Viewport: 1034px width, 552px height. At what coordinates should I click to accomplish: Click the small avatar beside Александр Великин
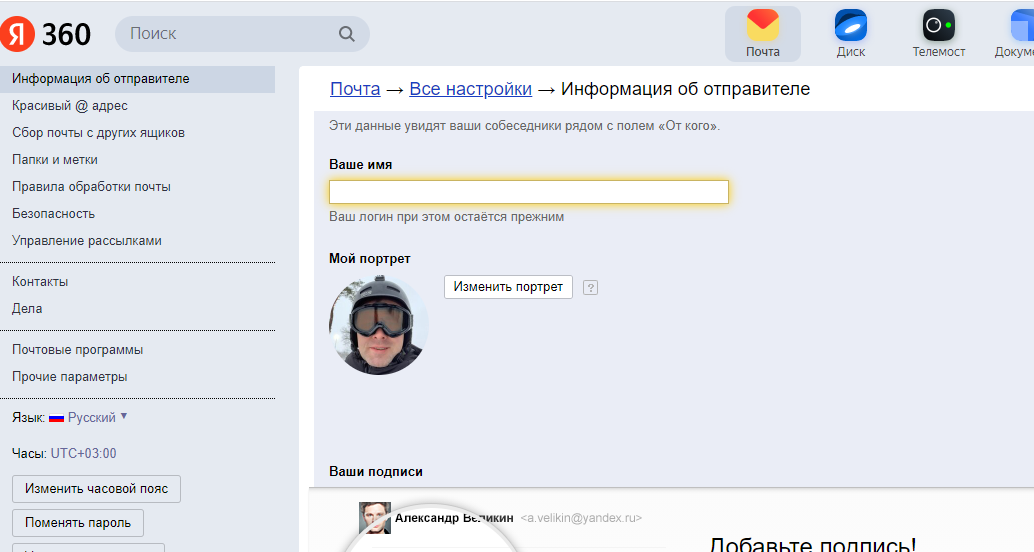375,518
